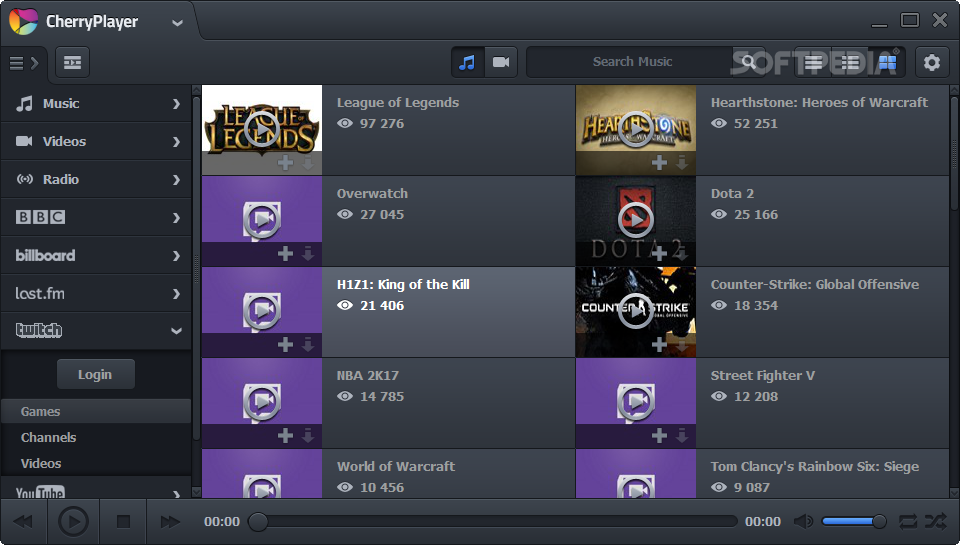The image size is (960, 545).
Task: Click the twitch Login button
Action: (x=96, y=374)
